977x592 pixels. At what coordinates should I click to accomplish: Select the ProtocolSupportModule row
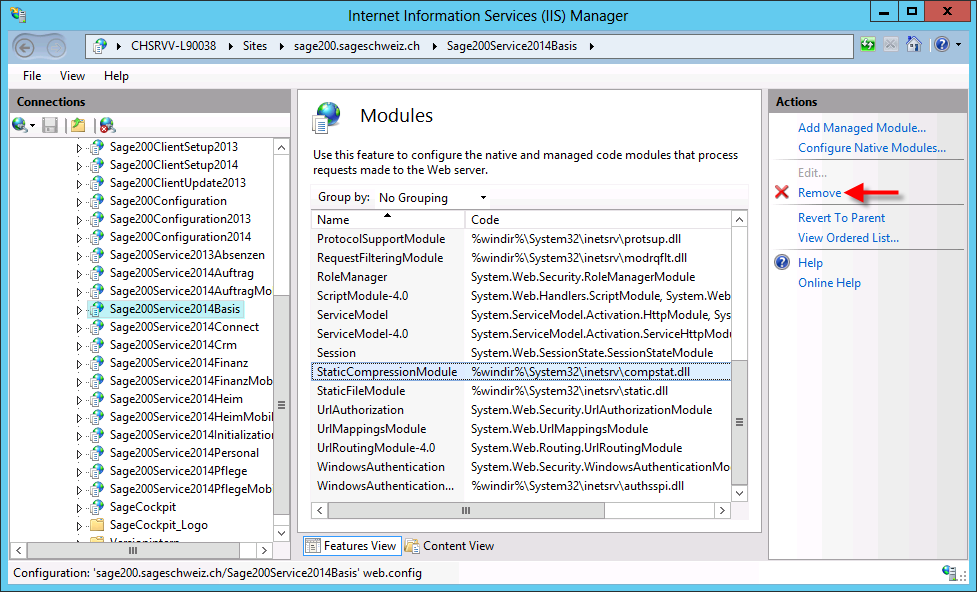[521, 239]
